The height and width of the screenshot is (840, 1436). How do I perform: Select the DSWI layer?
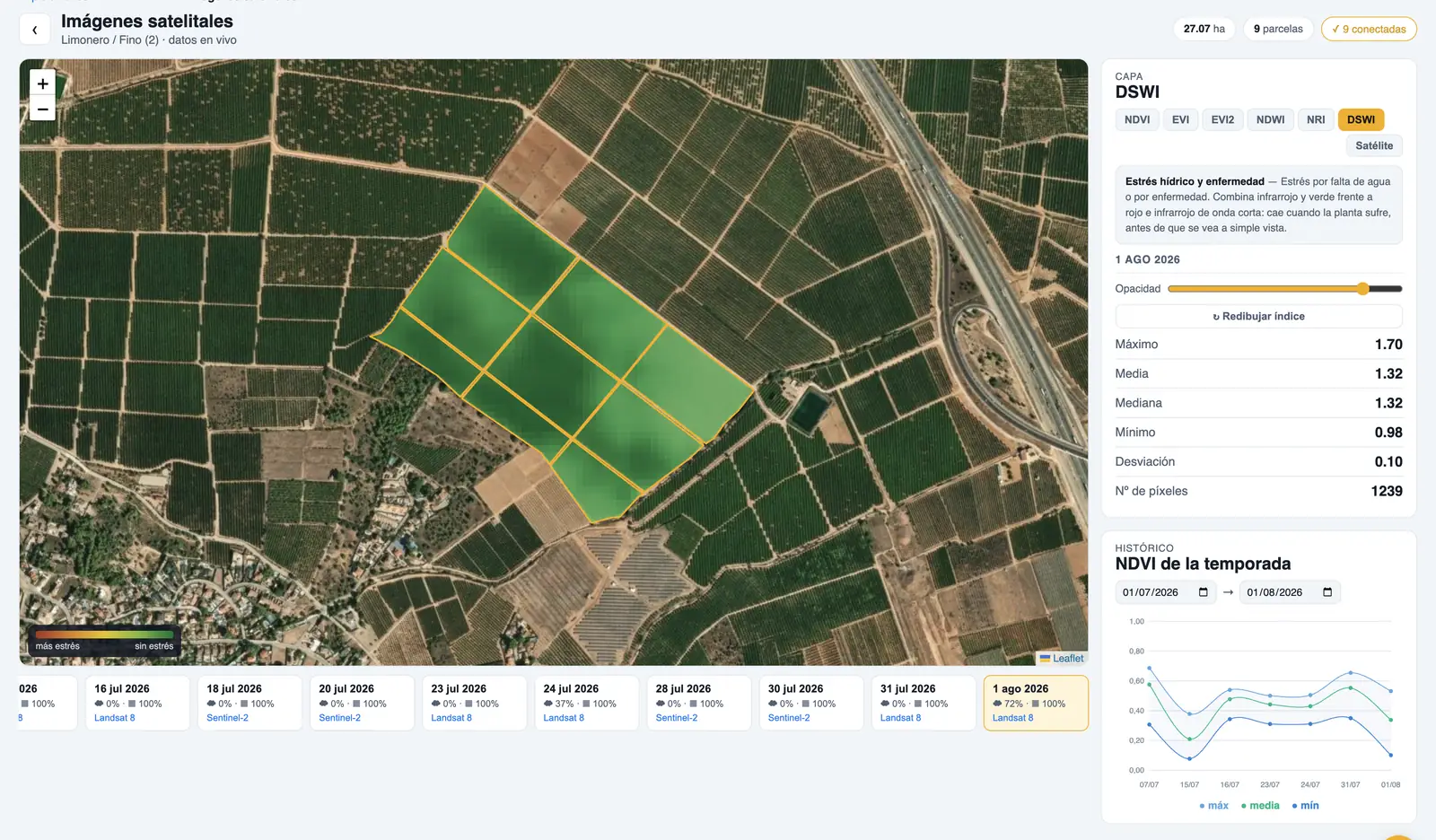[1361, 119]
